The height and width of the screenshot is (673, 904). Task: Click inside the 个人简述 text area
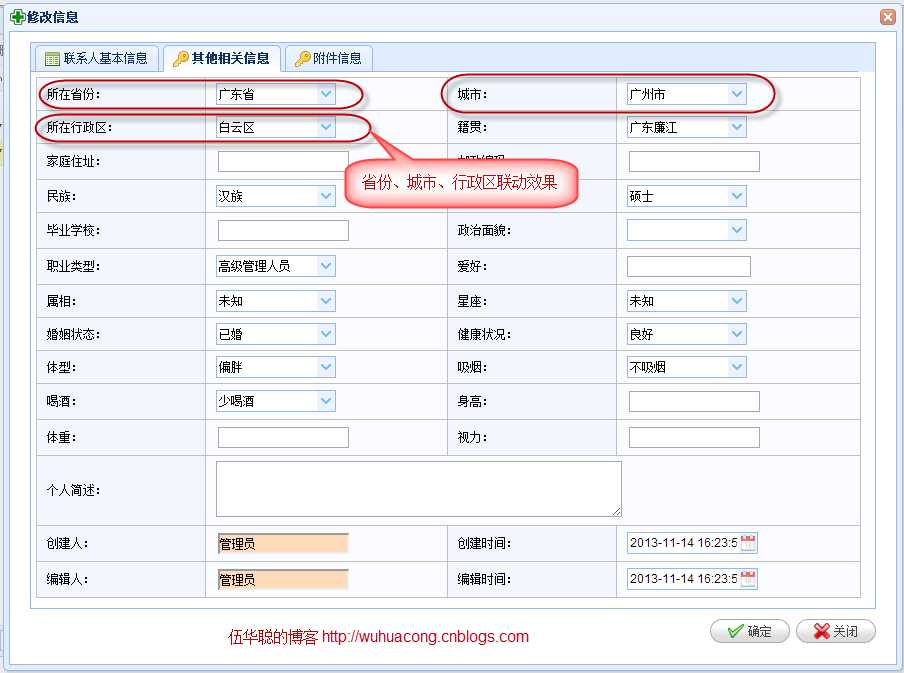coord(418,488)
